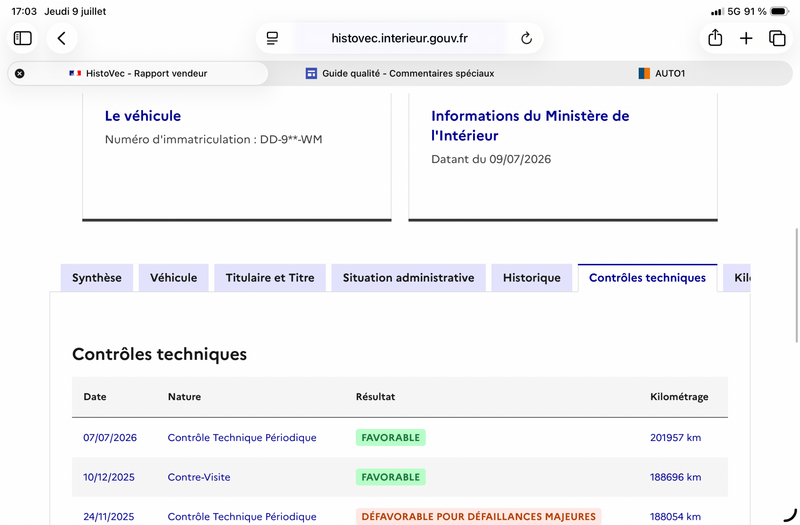Viewport: 800px width, 525px height.
Task: Tap the FAVORABLE badge in the 07/07/2026 row
Action: click(391, 437)
